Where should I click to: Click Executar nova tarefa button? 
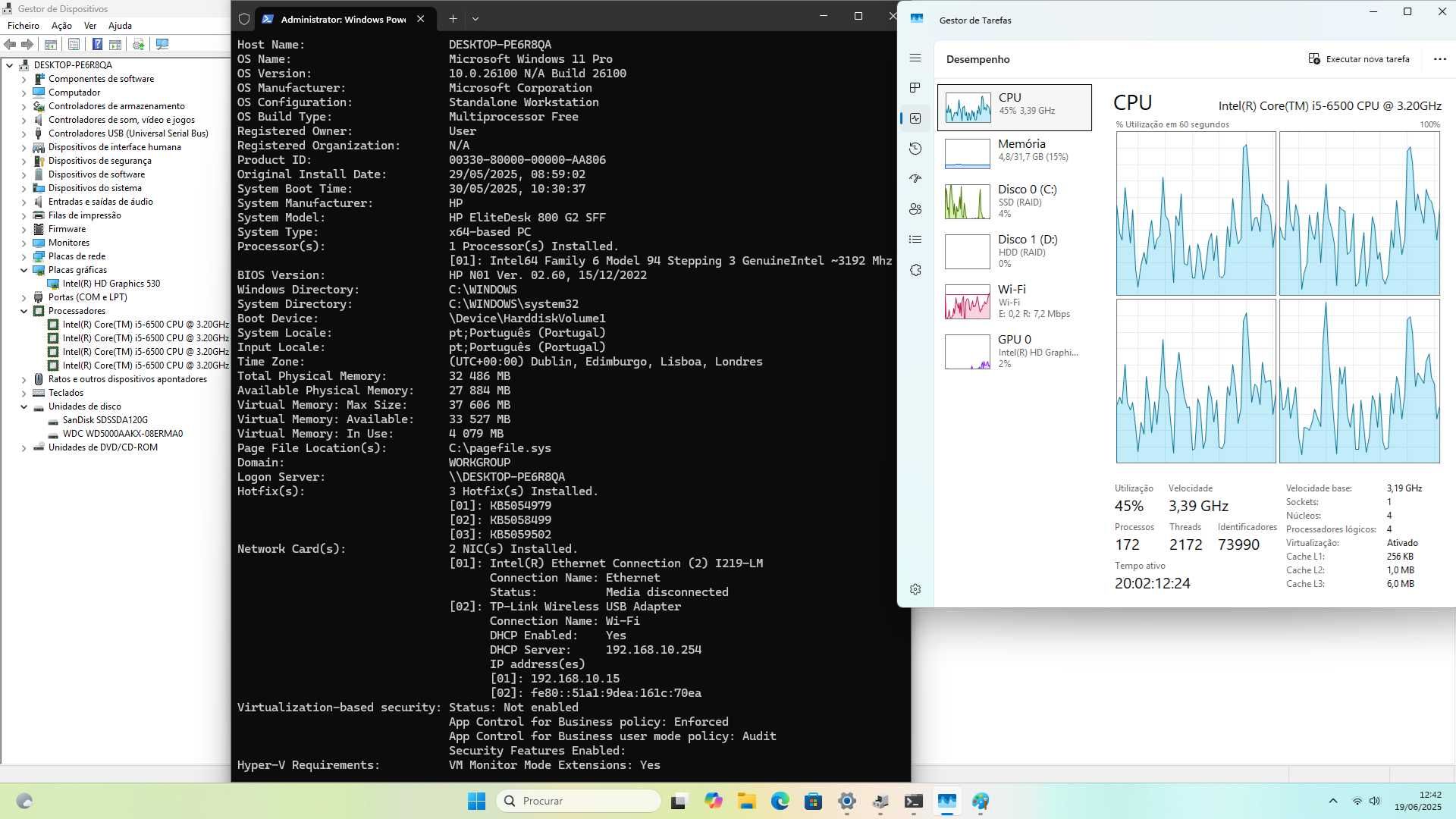[1359, 59]
